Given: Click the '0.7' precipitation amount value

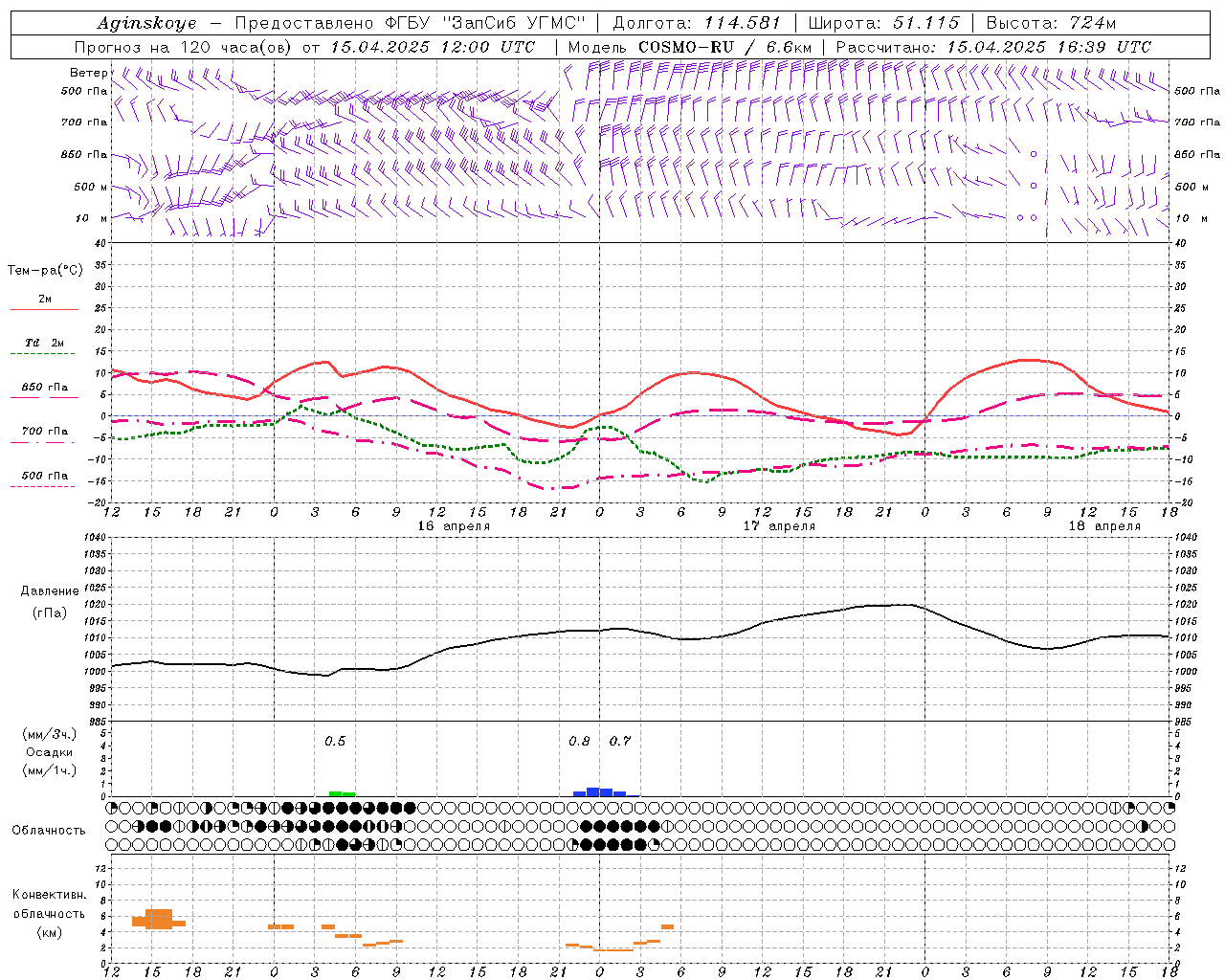Looking at the screenshot, I should (620, 742).
